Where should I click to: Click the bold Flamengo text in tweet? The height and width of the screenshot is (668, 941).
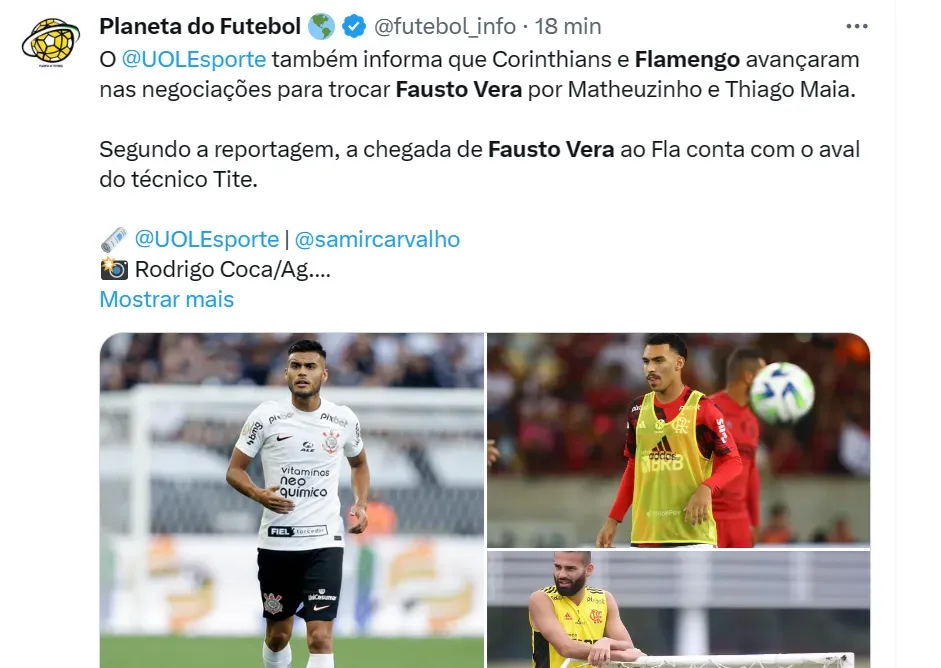pos(687,59)
